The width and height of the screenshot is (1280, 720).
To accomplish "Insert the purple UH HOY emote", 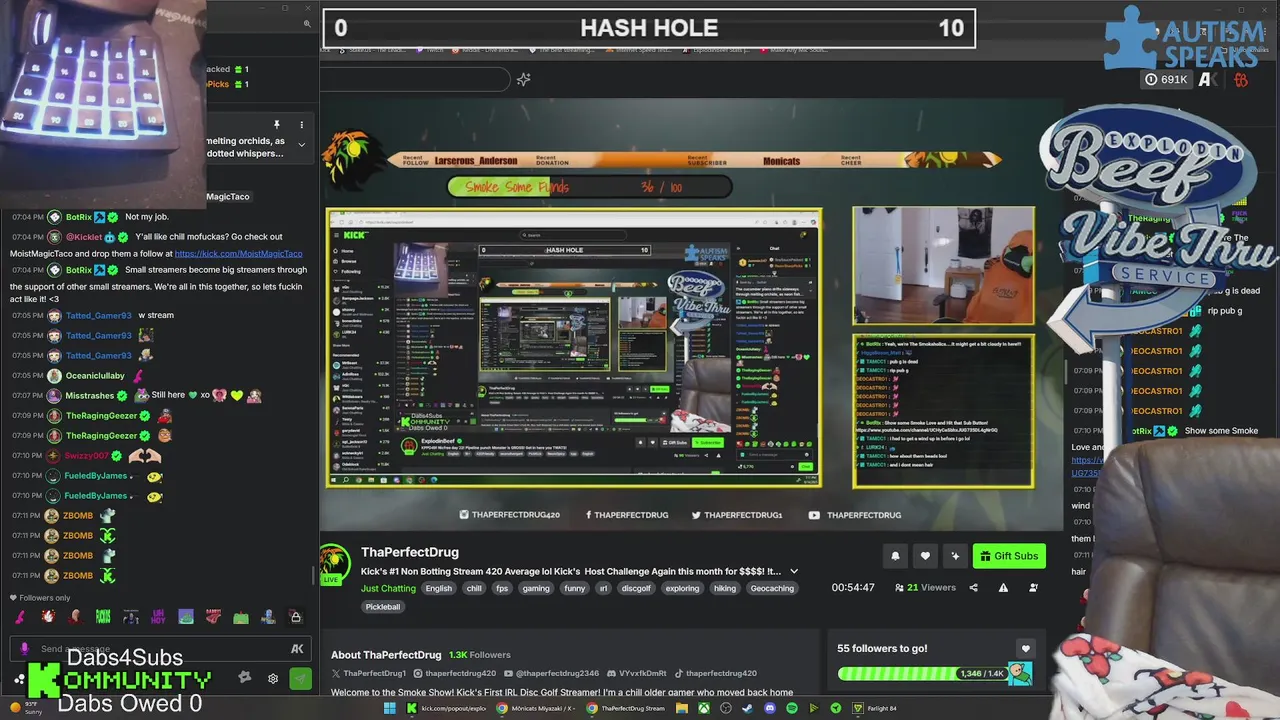I will (x=158, y=617).
